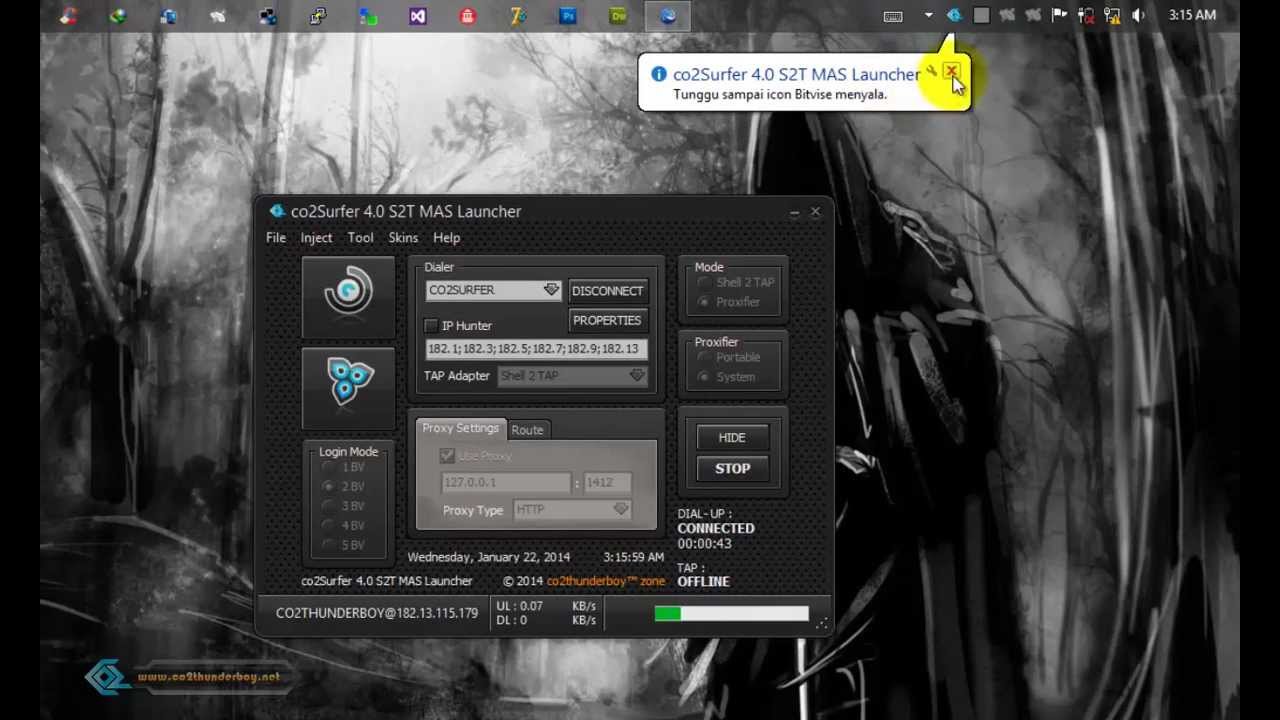Click the power tray icon with red X
The height and width of the screenshot is (720, 1280).
(1085, 16)
